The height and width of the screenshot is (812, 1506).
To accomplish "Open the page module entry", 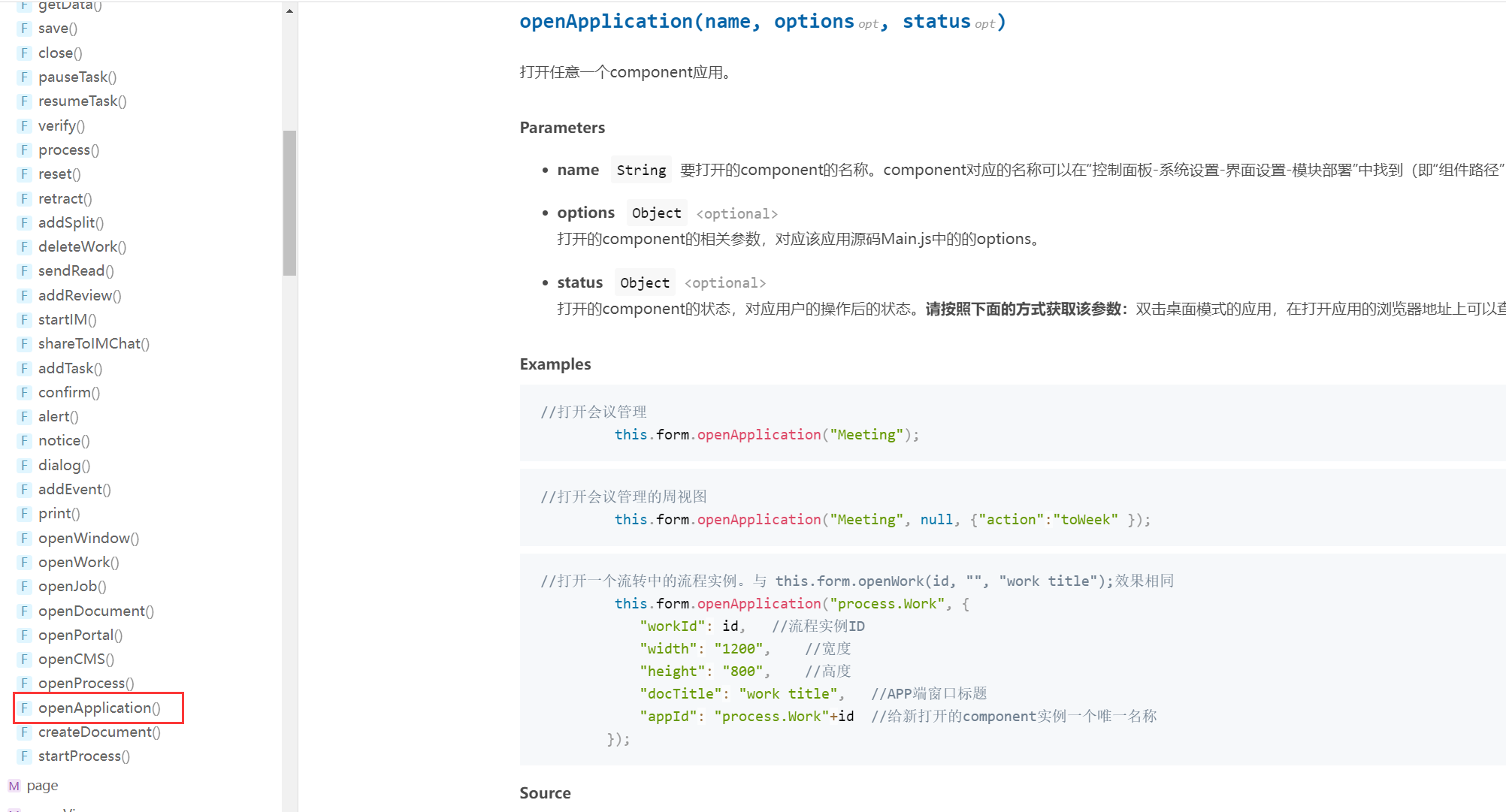I will (42, 786).
